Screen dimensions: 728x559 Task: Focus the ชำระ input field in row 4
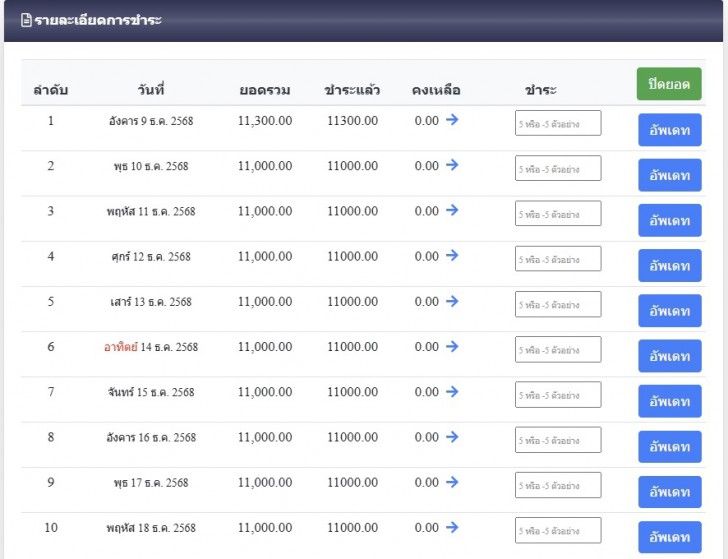558,259
